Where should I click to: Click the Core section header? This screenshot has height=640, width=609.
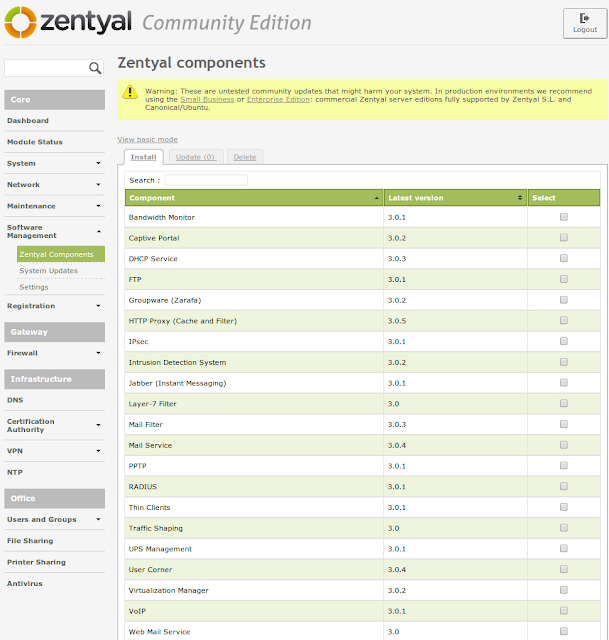click(55, 100)
